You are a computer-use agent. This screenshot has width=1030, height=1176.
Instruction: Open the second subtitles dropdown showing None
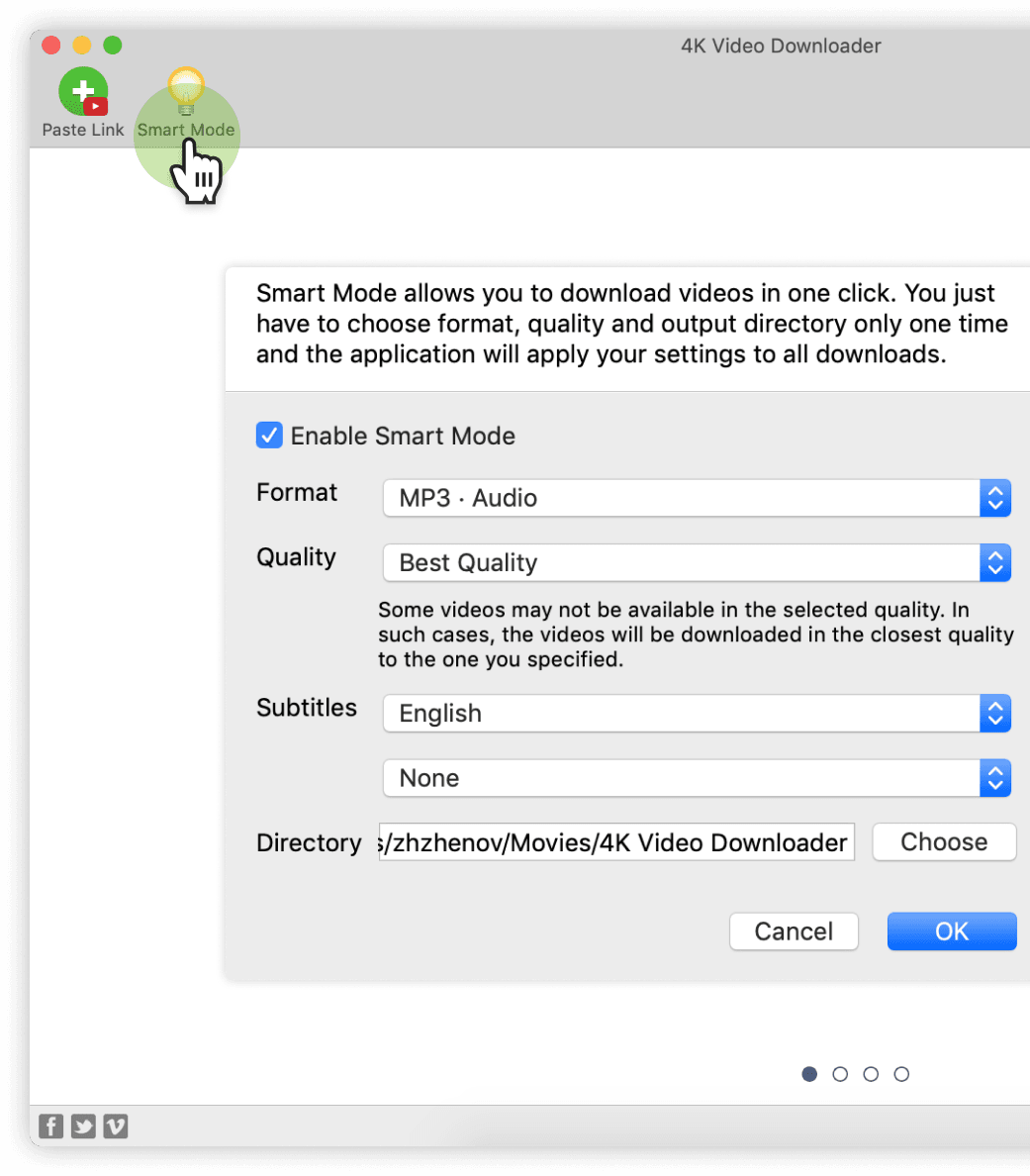coord(697,778)
